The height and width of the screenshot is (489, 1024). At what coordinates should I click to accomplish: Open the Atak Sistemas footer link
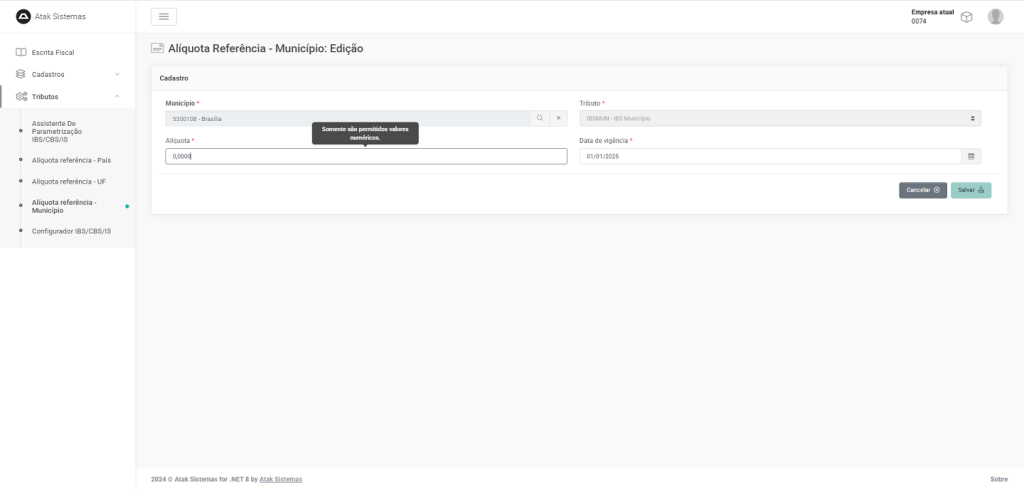point(281,480)
